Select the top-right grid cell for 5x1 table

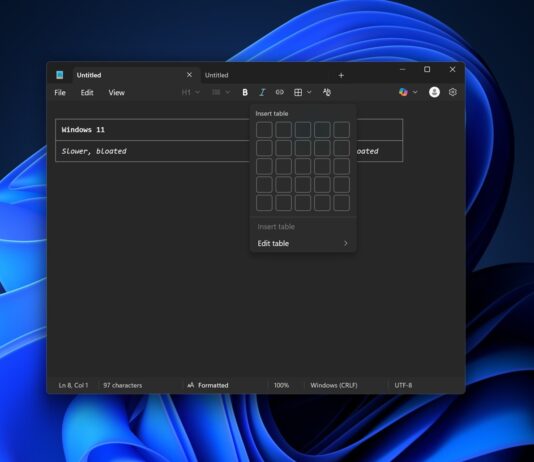[342, 130]
